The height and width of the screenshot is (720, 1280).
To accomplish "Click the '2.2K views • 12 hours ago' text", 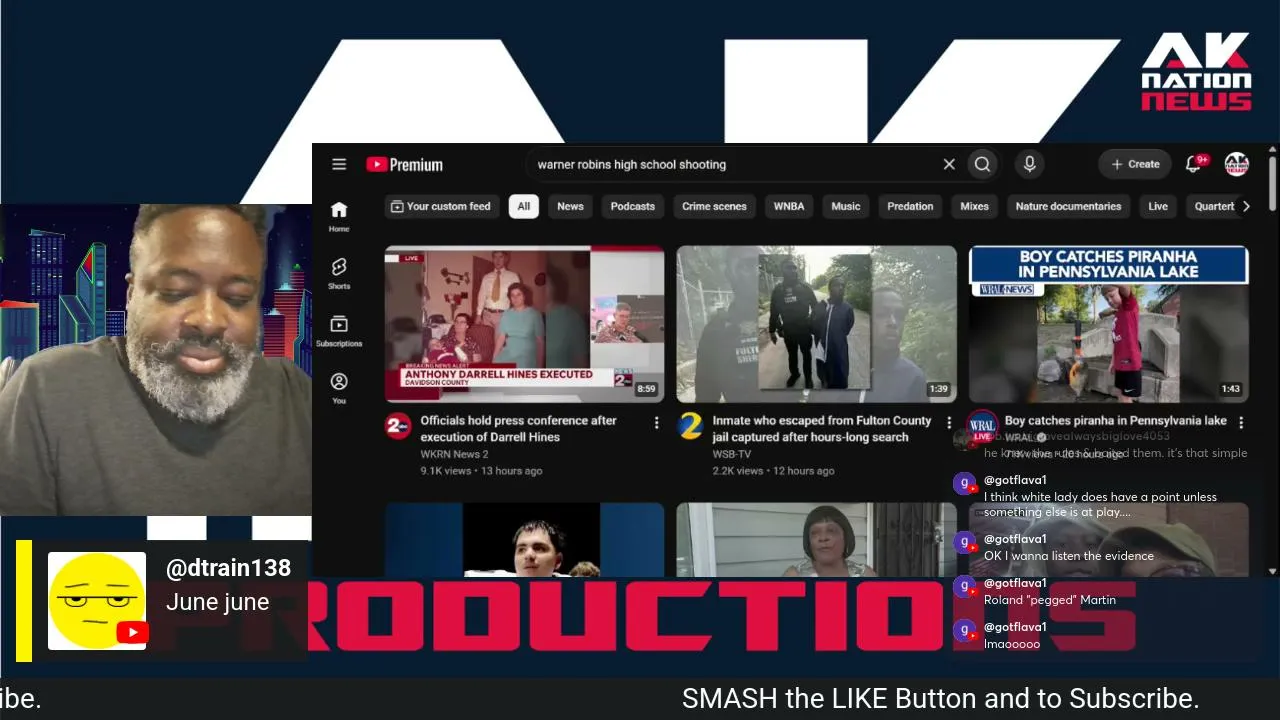I will coord(773,471).
